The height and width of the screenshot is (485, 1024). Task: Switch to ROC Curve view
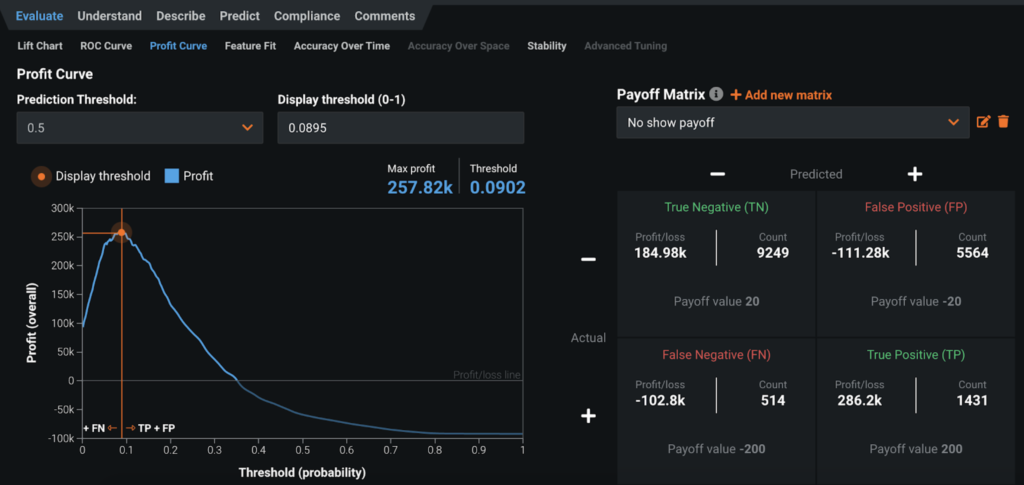(x=106, y=46)
